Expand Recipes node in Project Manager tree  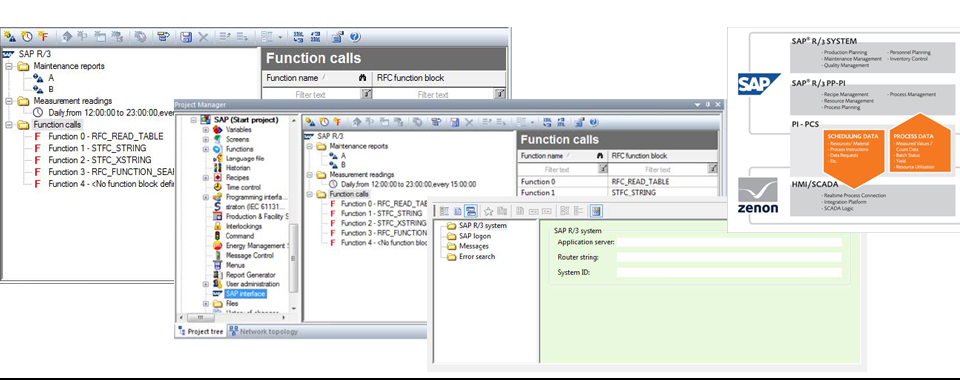pyautogui.click(x=206, y=177)
